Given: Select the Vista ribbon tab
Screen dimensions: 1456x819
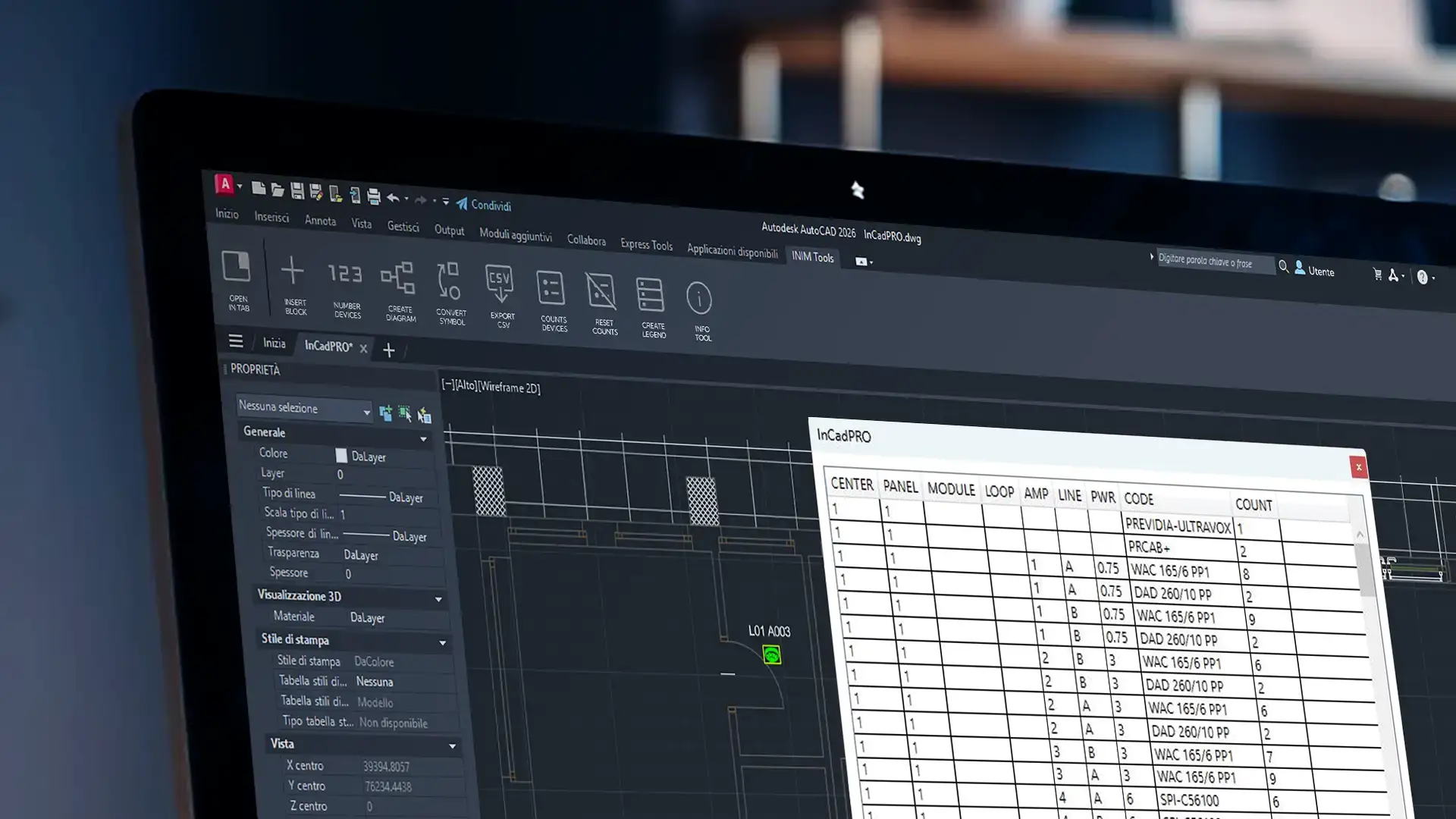Looking at the screenshot, I should point(362,224).
